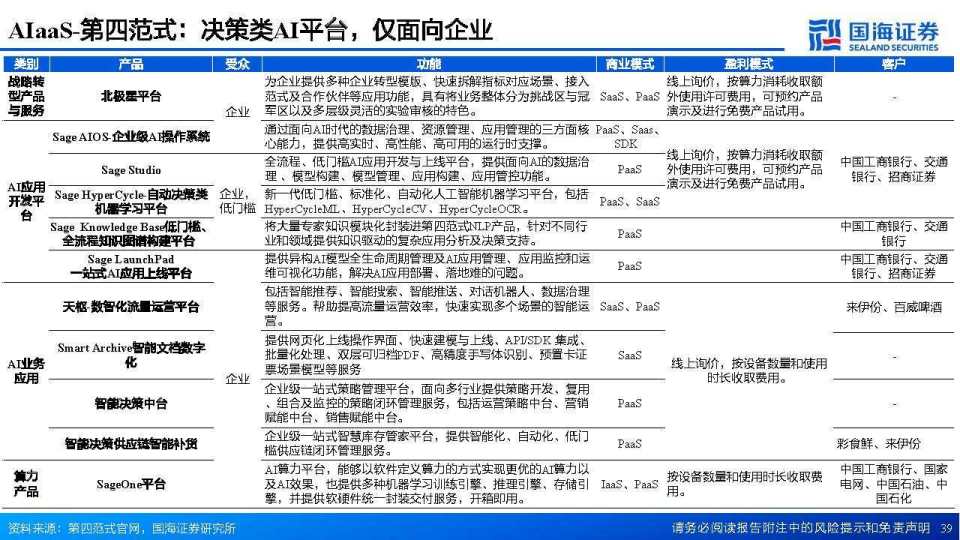
Task: Select 'PaaS、Saas、SDK' business model cell
Action: click(x=629, y=137)
